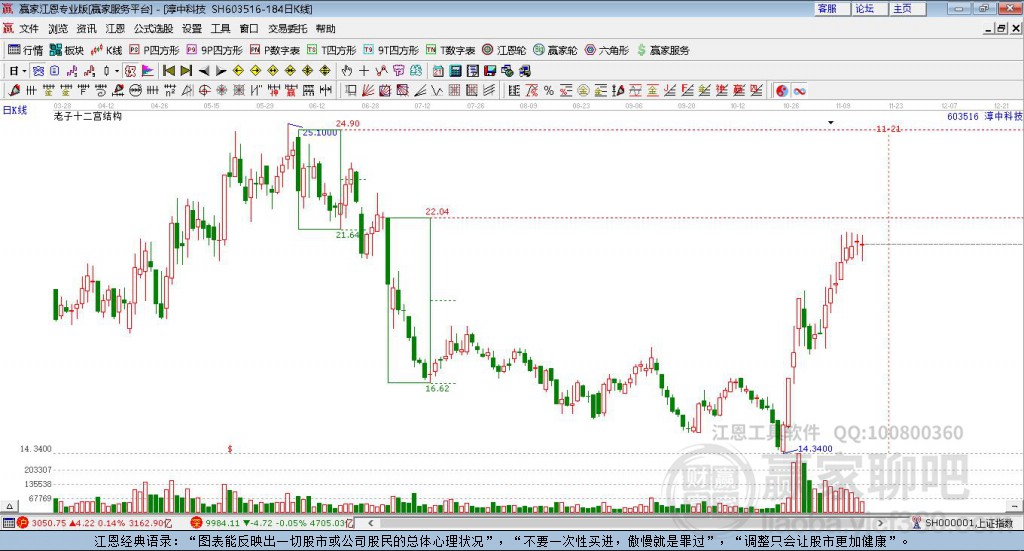Viewport: 1024px width, 551px height.
Task: Open 赢家服务 with the dollar icon
Action: [x=663, y=50]
